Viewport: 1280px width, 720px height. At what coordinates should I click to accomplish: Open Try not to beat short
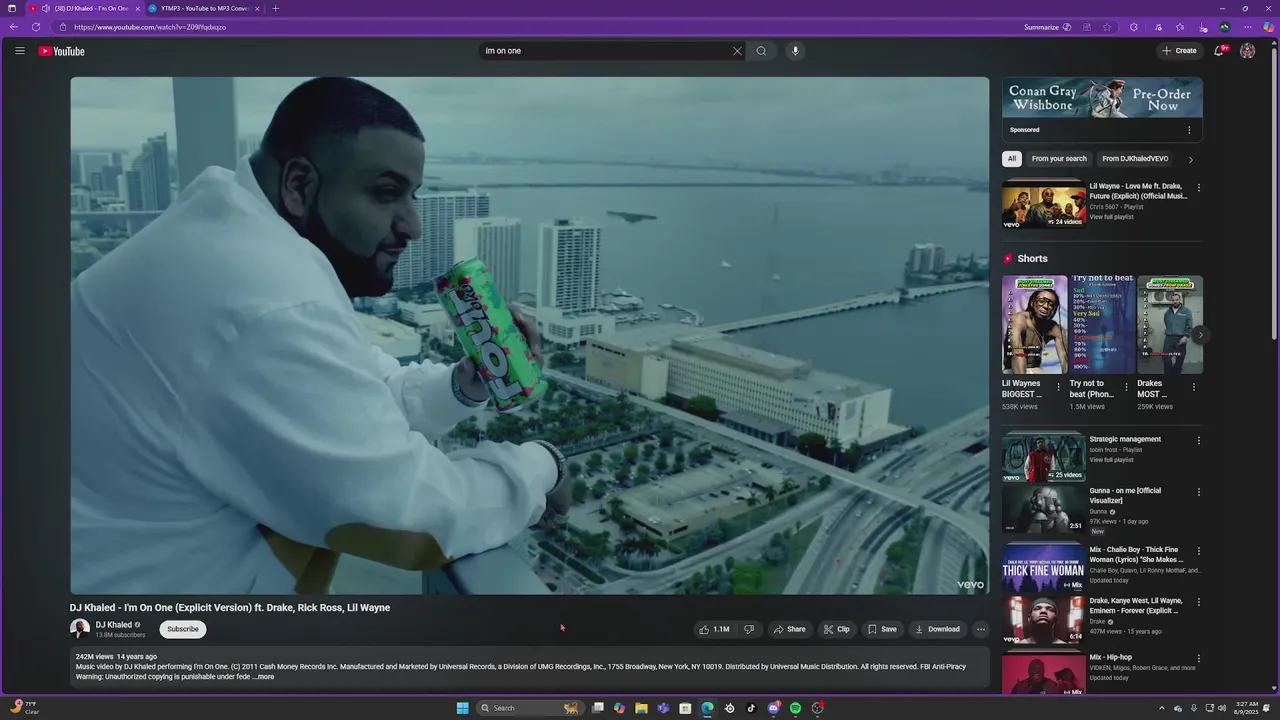tap(1102, 325)
